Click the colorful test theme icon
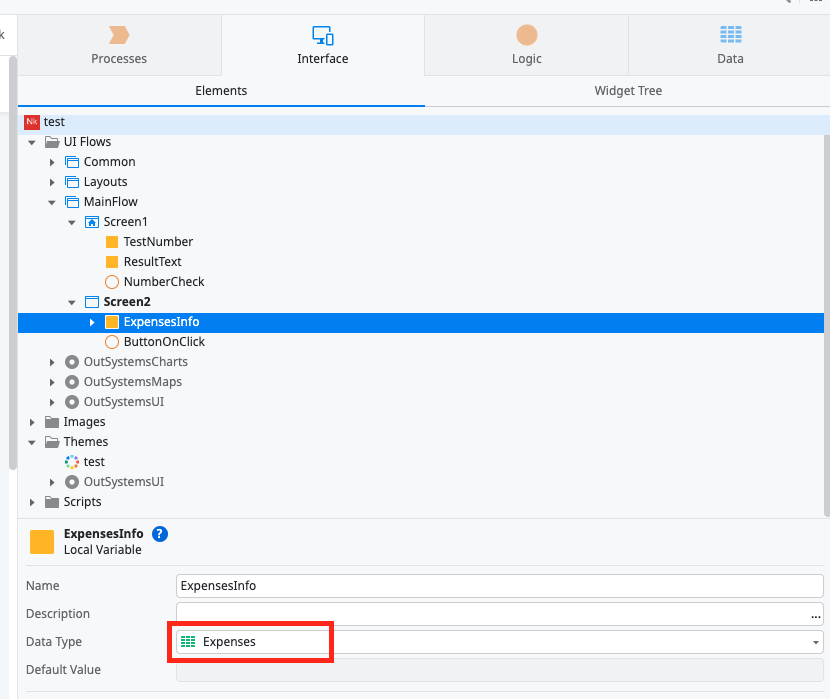The height and width of the screenshot is (699, 830). (x=72, y=462)
